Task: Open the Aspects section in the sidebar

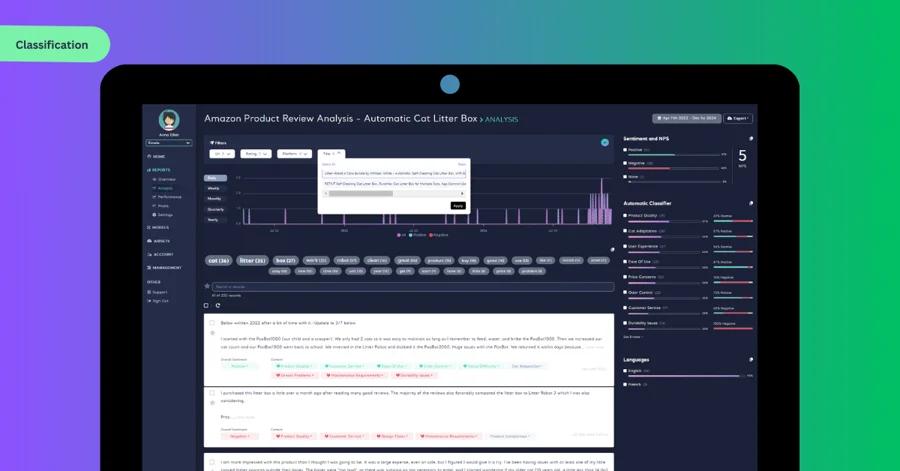Action: tap(158, 241)
